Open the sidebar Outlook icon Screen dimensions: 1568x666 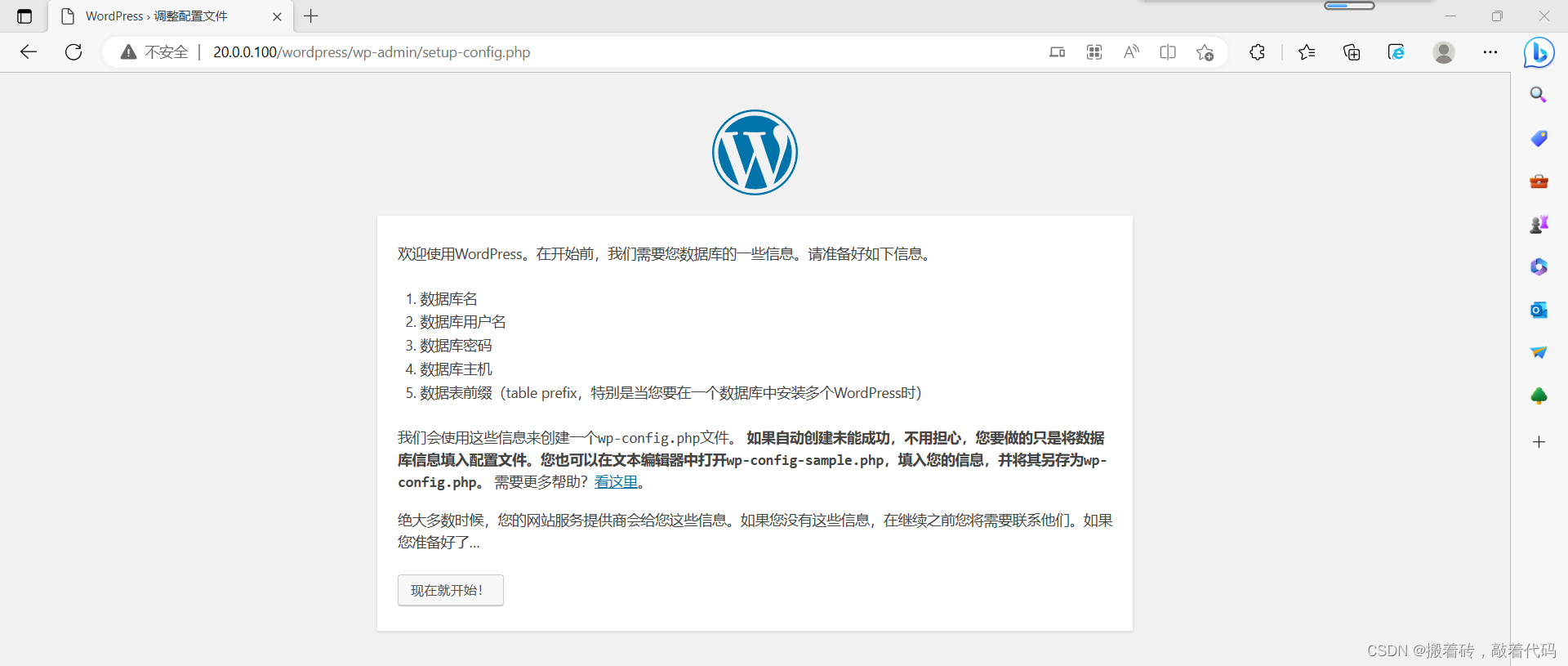[x=1539, y=310]
